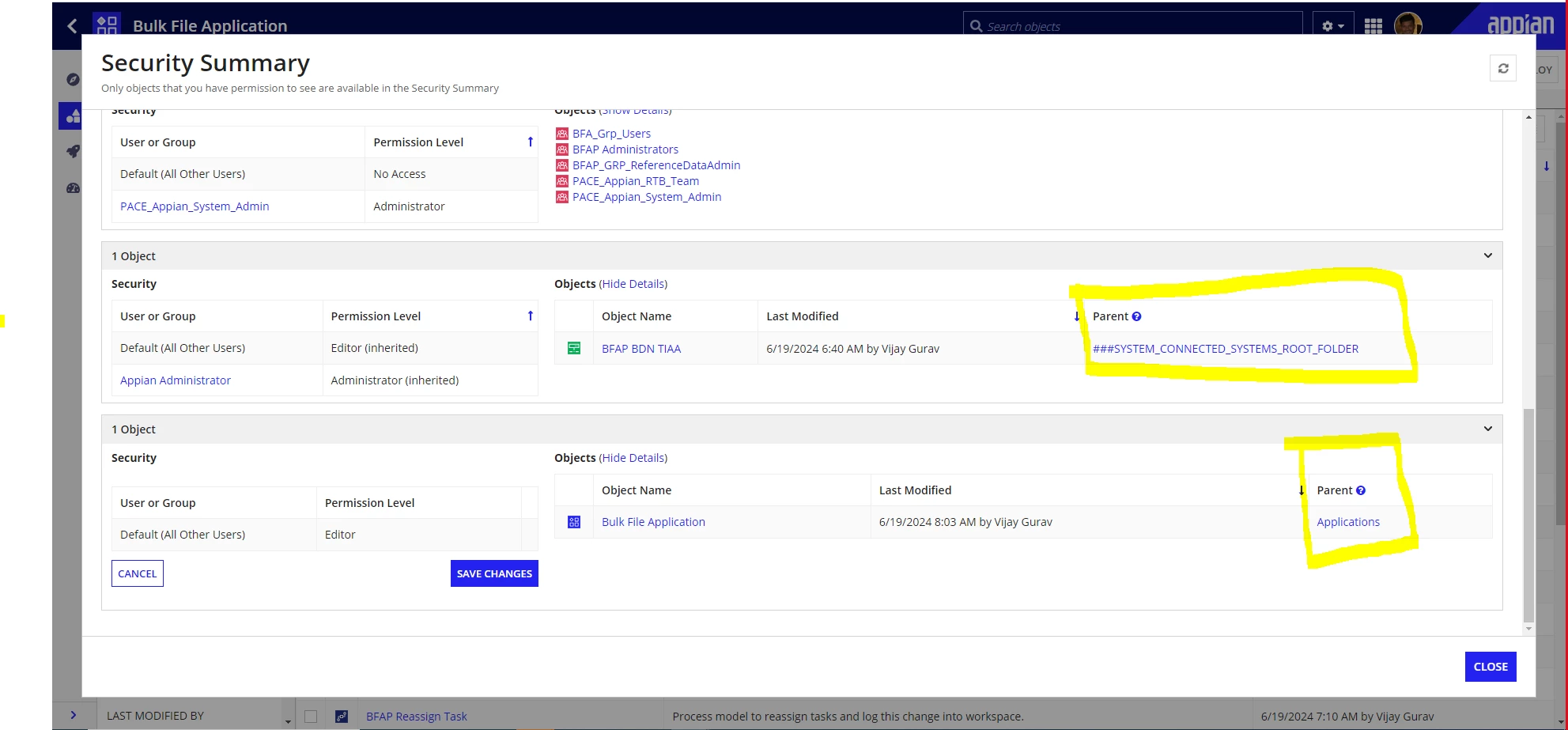Screen dimensions: 1568x730
Task: Open the BFAP BDN TIAA object
Action: coord(641,349)
